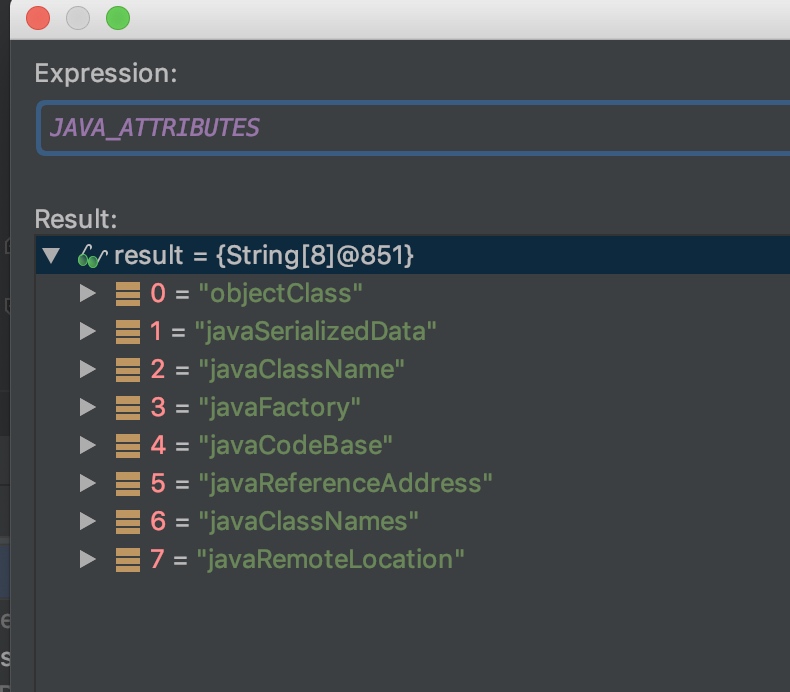Click the element icon beside javaCodeBase
The width and height of the screenshot is (790, 692).
128,446
